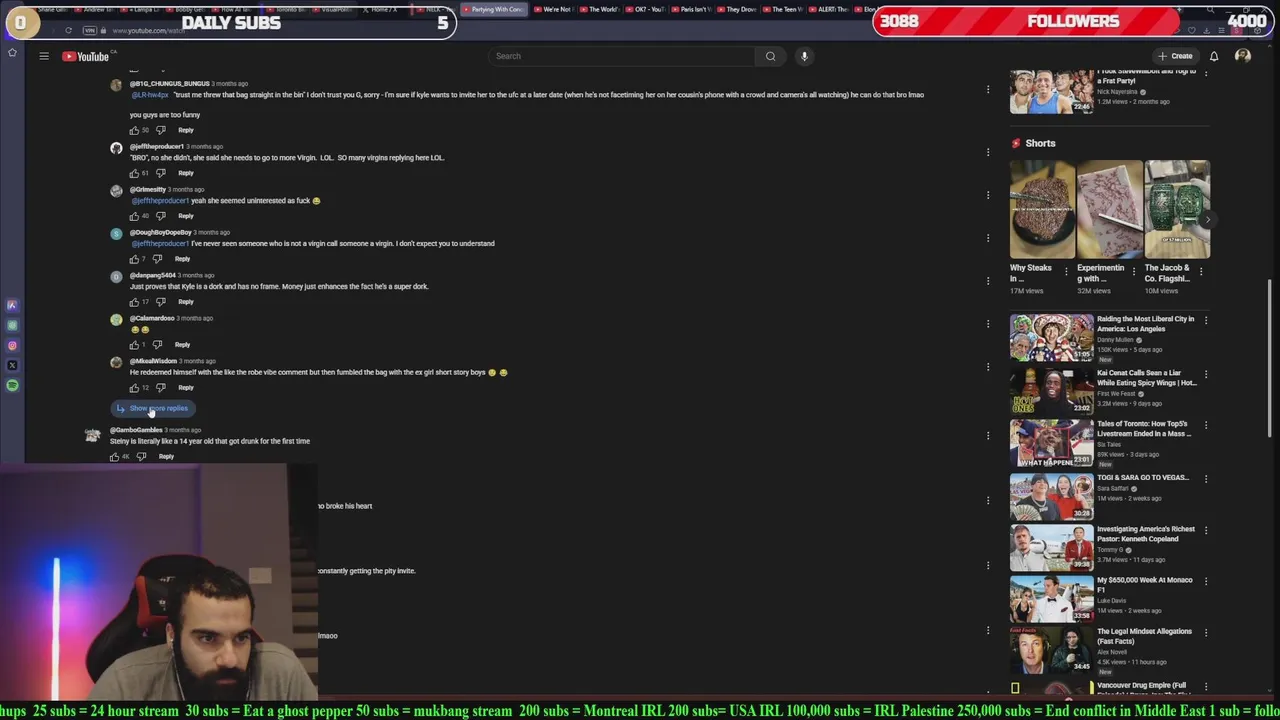1280x720 pixels.
Task: Like the GamboGambles comment
Action: pos(114,457)
